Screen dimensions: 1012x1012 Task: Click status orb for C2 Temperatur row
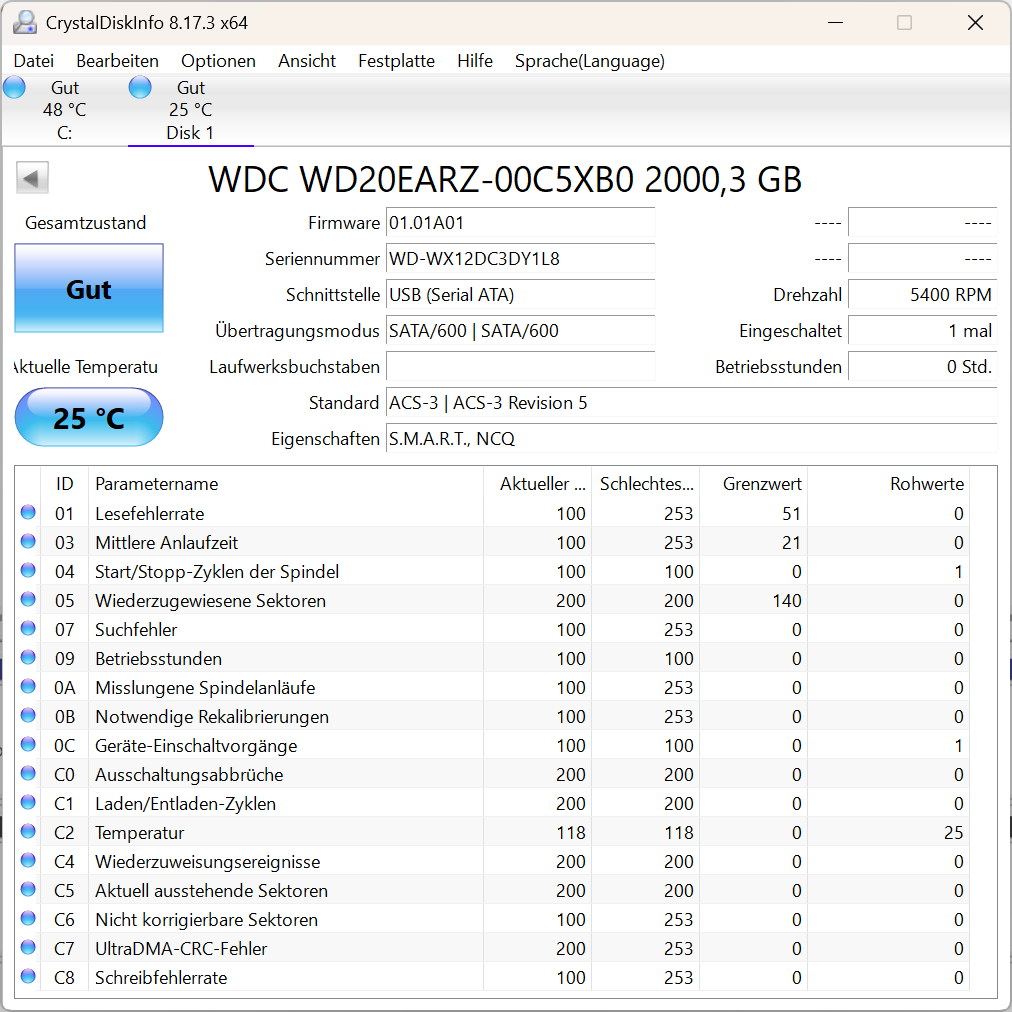coord(28,832)
